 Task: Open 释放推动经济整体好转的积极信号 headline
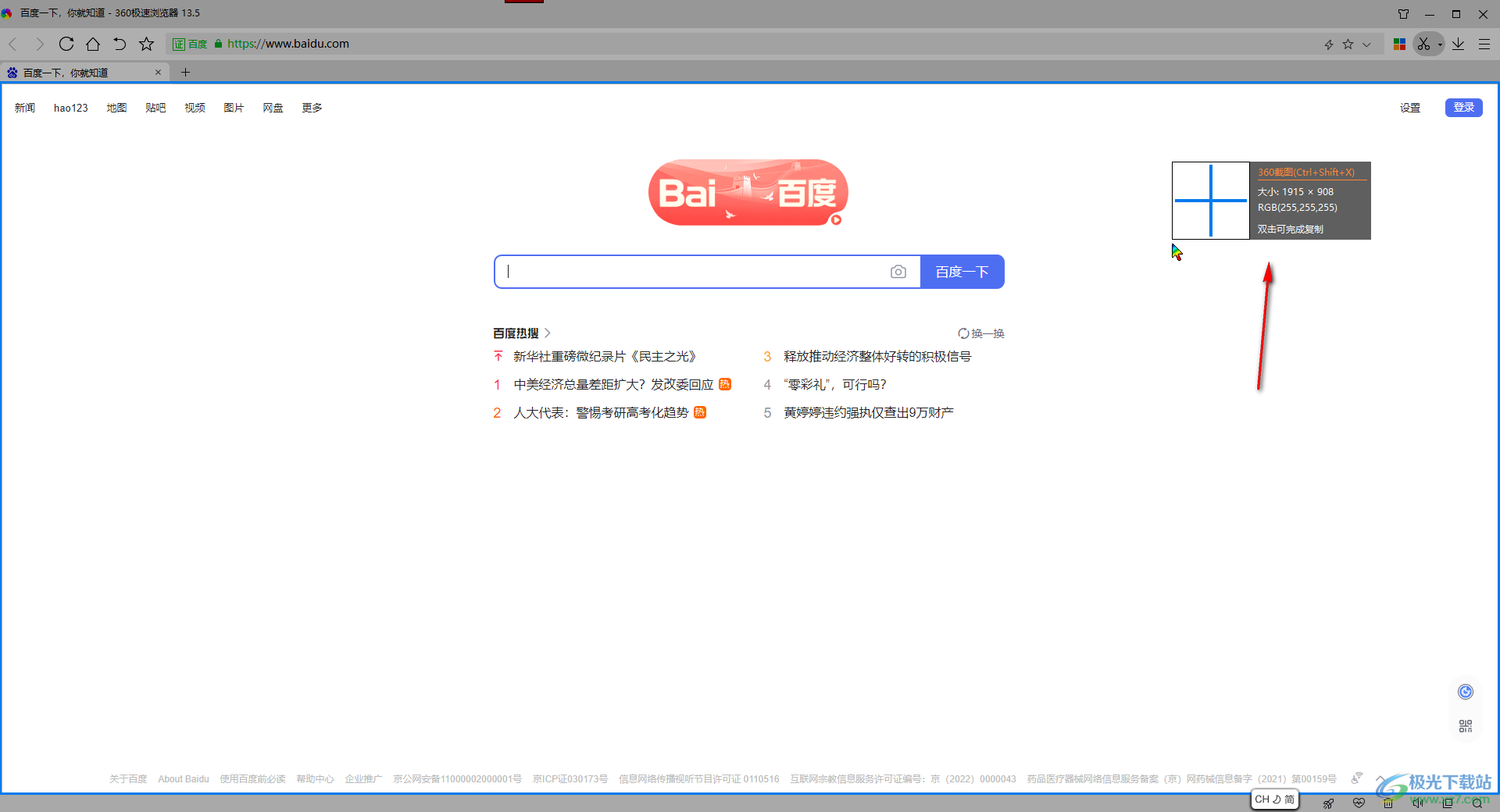coord(877,357)
